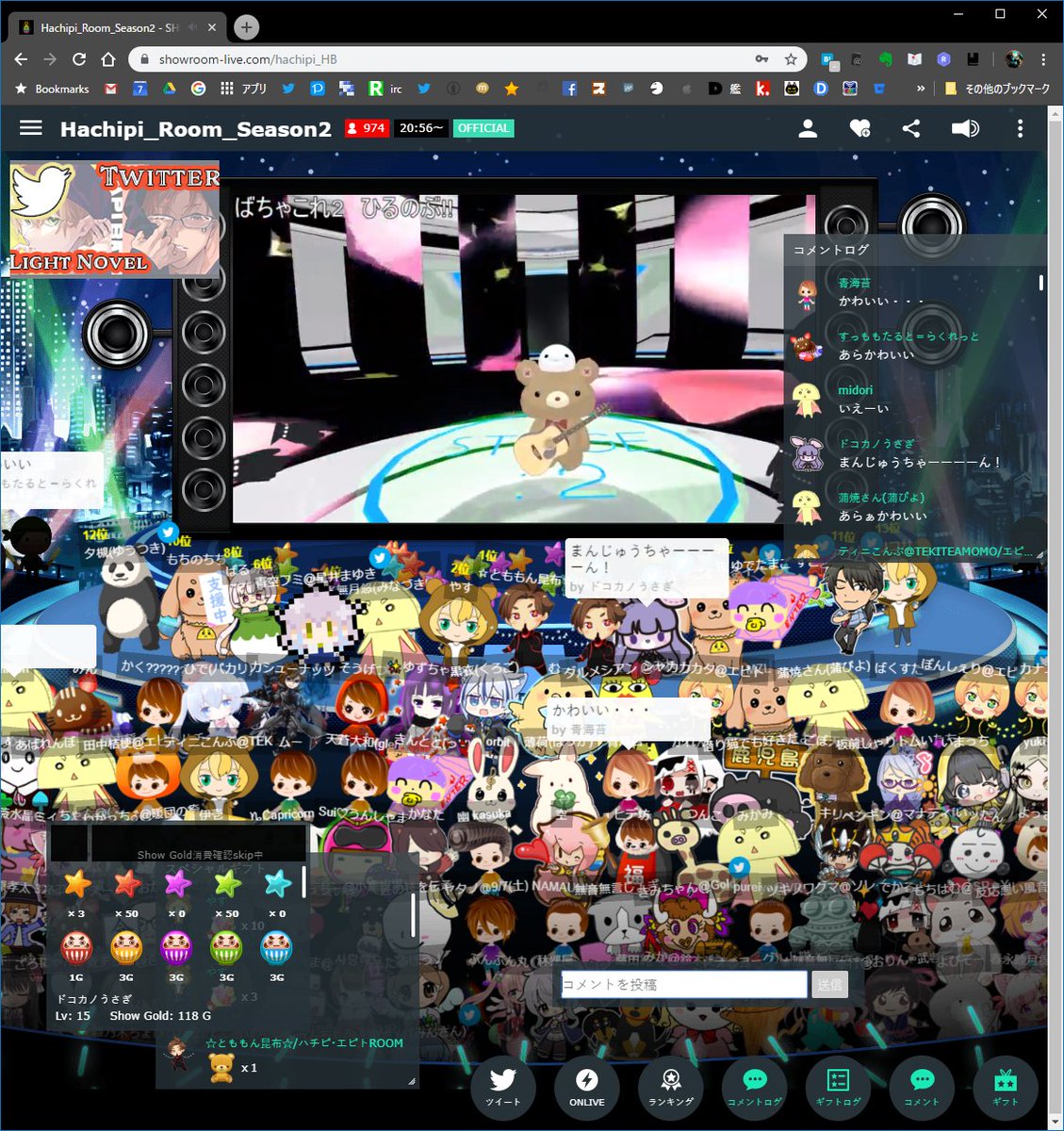Screen dimensions: 1064x1131
Task: Open the Twitter Light Novel banner
Action: click(x=114, y=219)
